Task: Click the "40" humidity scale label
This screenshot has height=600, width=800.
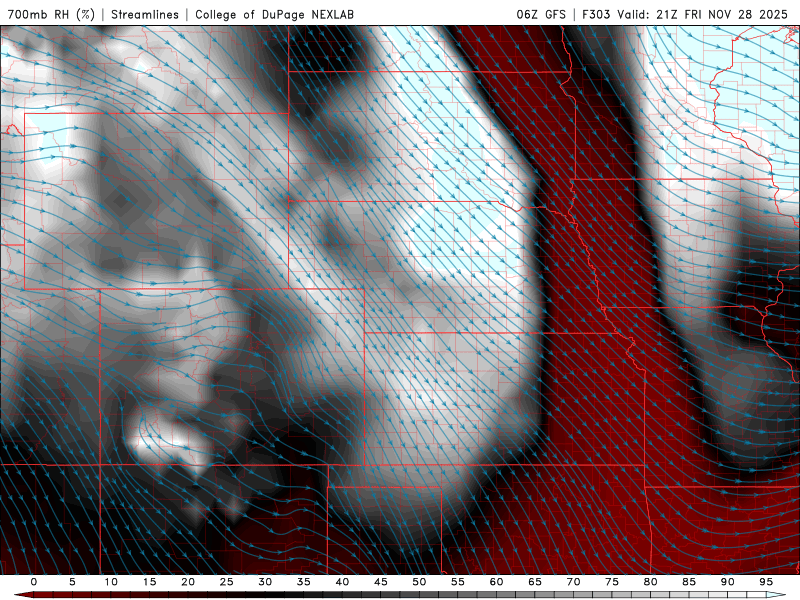Action: [342, 582]
